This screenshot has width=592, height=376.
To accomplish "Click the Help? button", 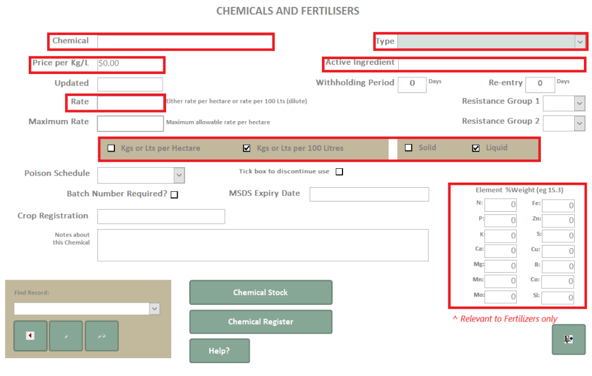I will 219,351.
